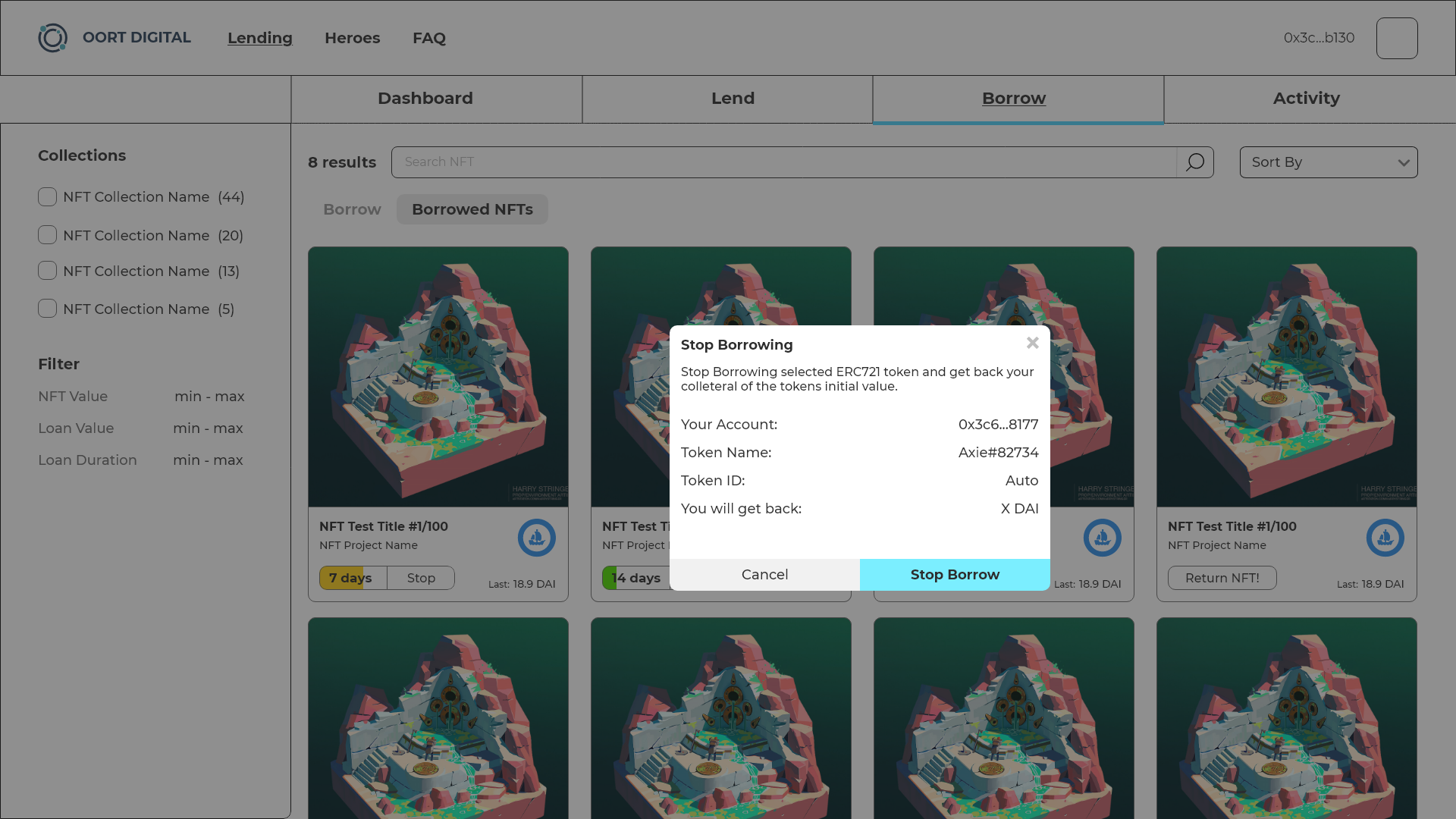Close the Stop Borrowing dialog with X
This screenshot has width=1456, height=819.
pyautogui.click(x=1032, y=344)
